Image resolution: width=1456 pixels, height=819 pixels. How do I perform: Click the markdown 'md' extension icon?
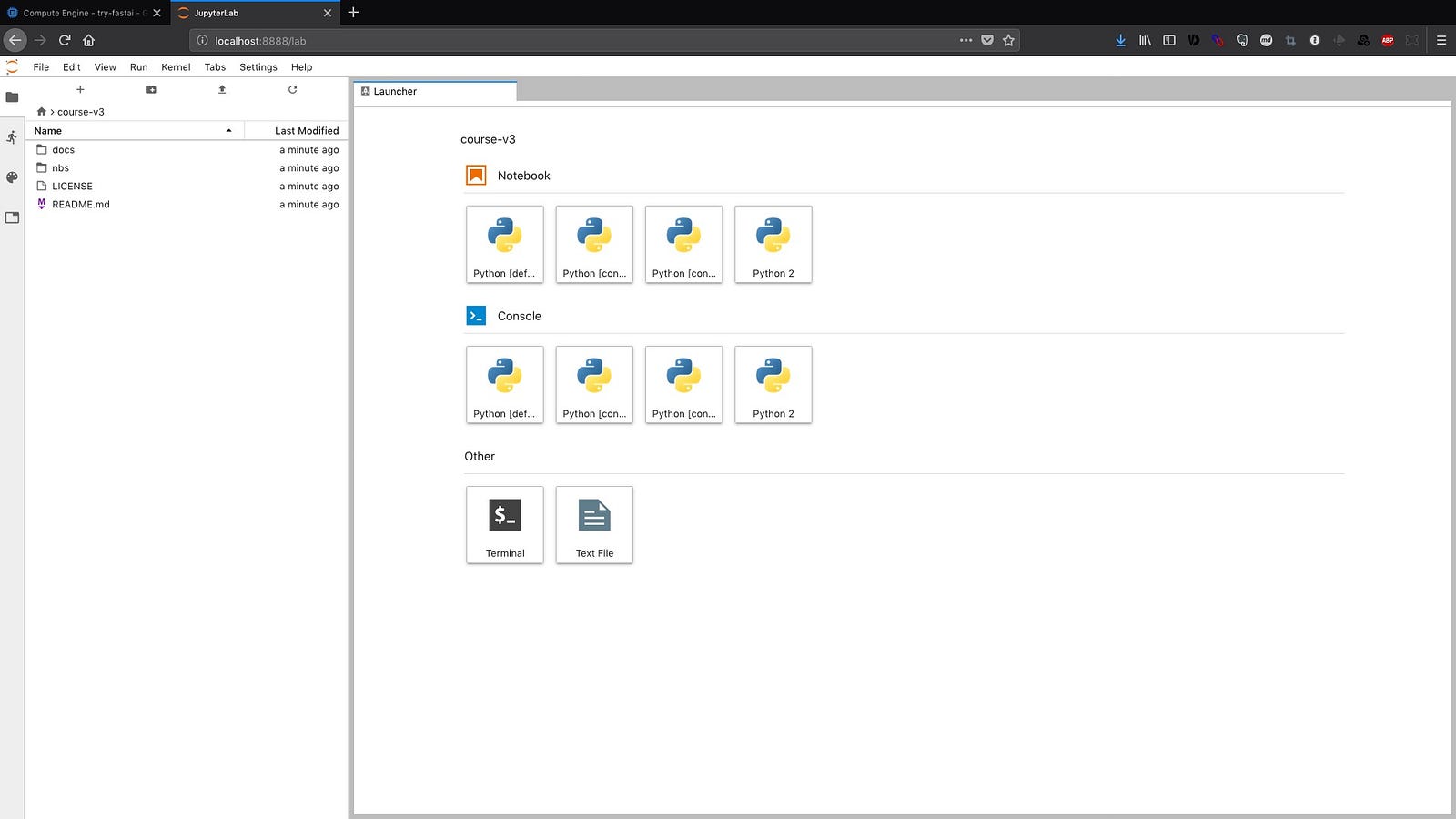(1266, 40)
